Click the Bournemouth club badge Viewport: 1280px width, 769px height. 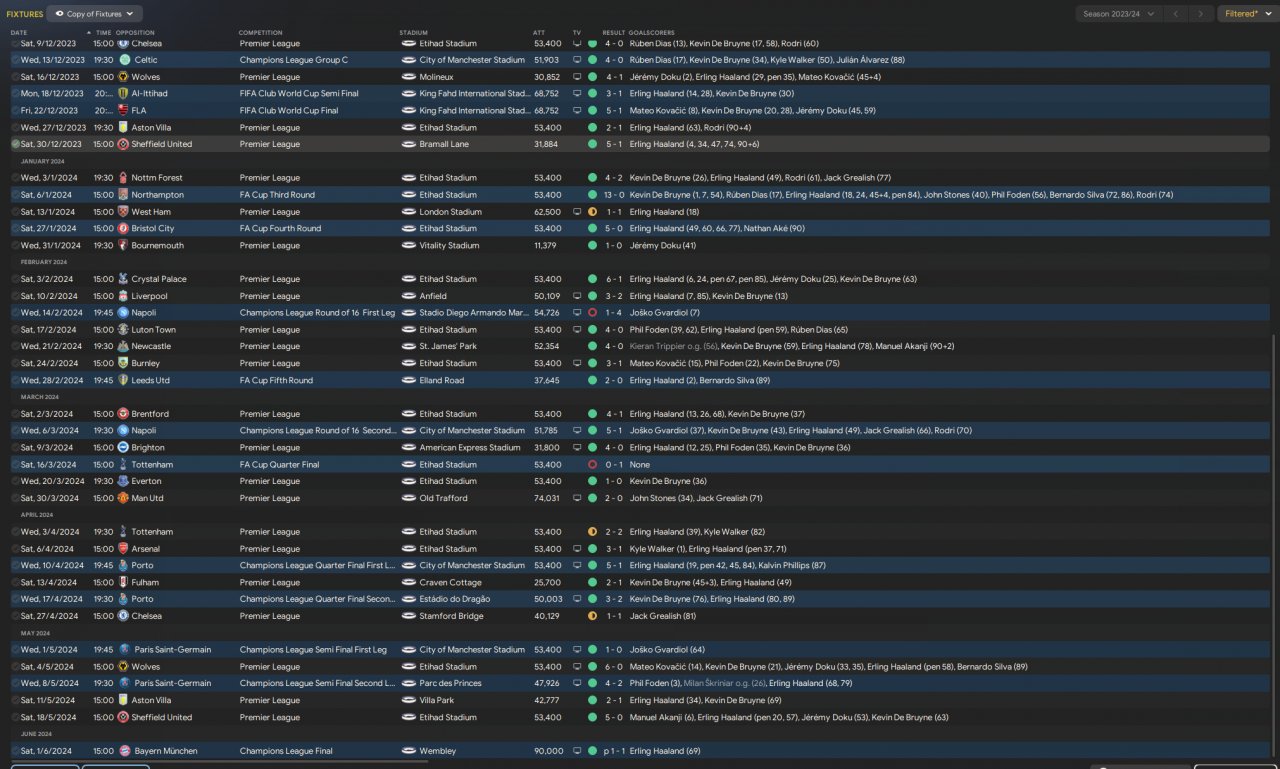[124, 246]
